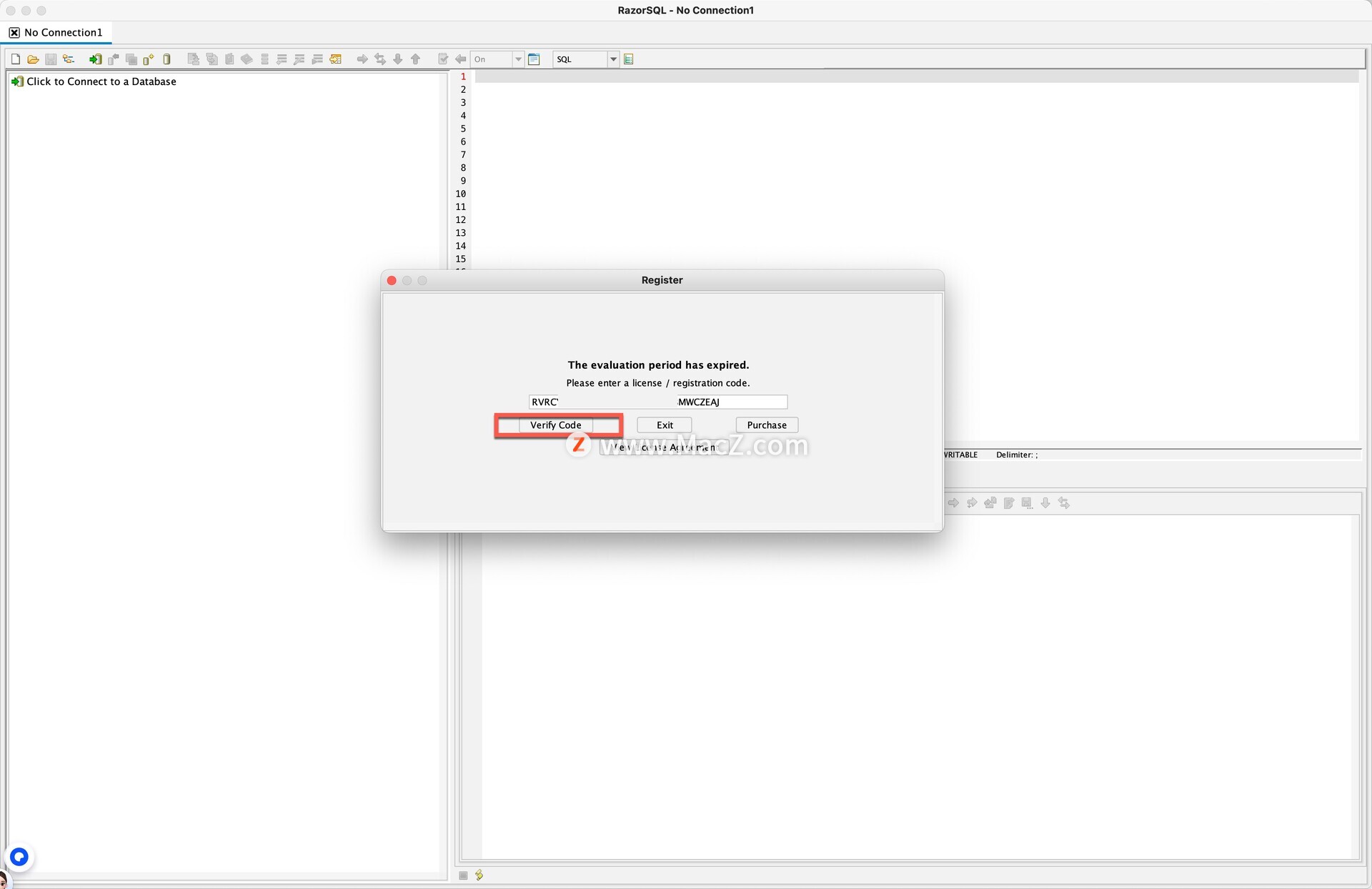Screen dimensions: 1372x889
Task: Click the 'Delimiter: ;' status text
Action: click(1017, 455)
